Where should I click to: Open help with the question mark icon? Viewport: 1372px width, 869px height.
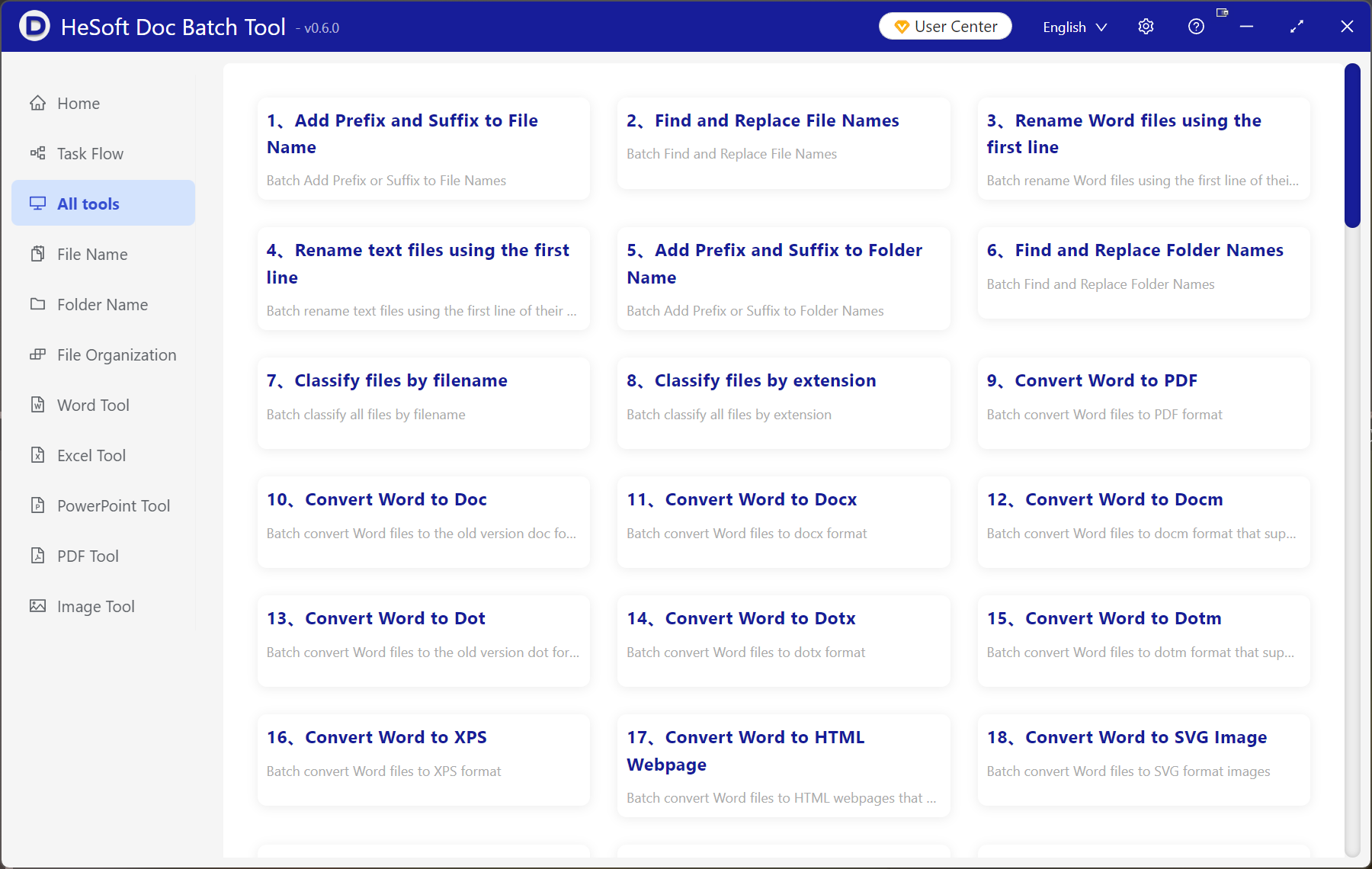(1196, 27)
